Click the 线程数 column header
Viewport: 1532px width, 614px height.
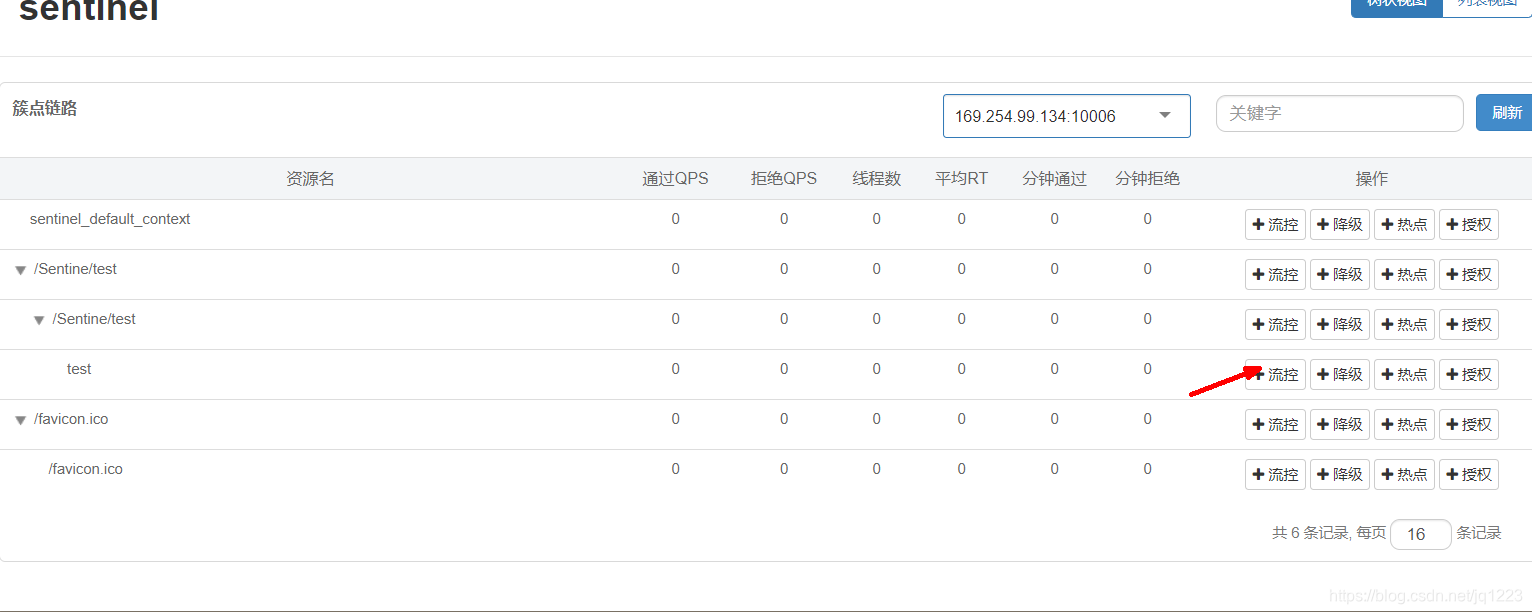pos(877,179)
